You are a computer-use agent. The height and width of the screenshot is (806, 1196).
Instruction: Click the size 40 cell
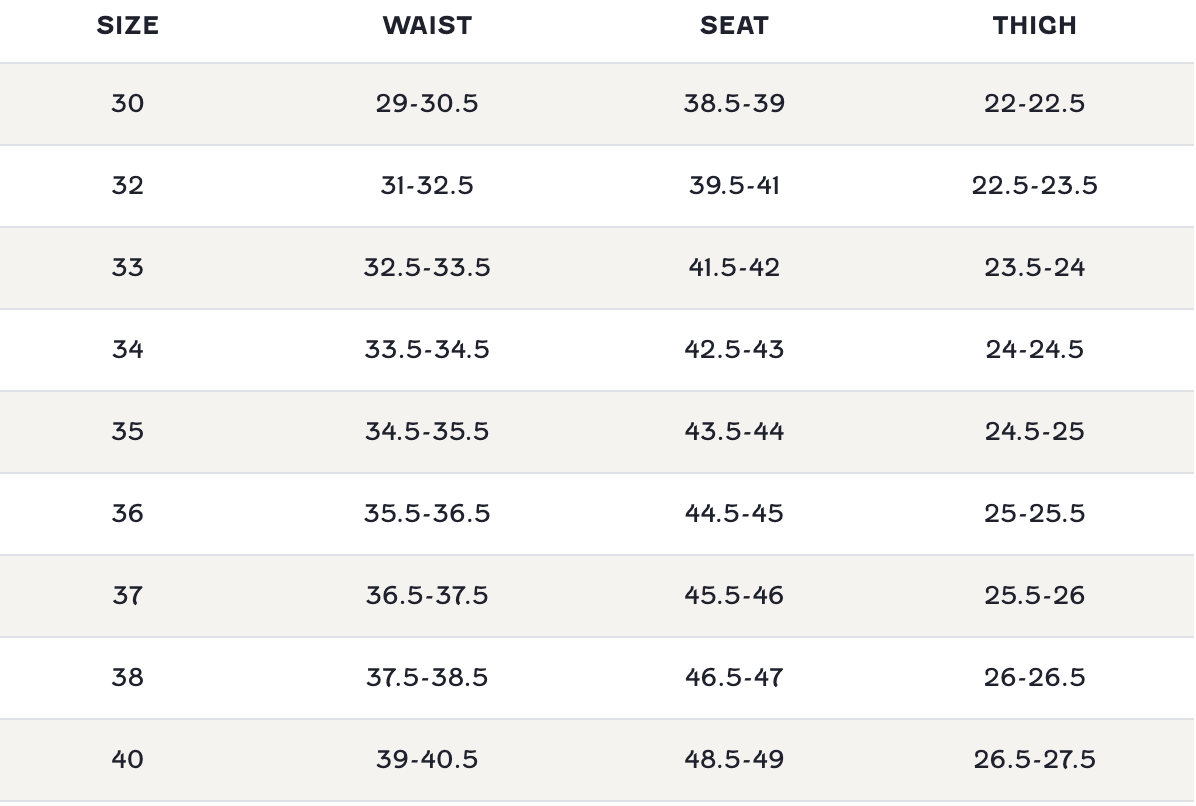(x=127, y=759)
